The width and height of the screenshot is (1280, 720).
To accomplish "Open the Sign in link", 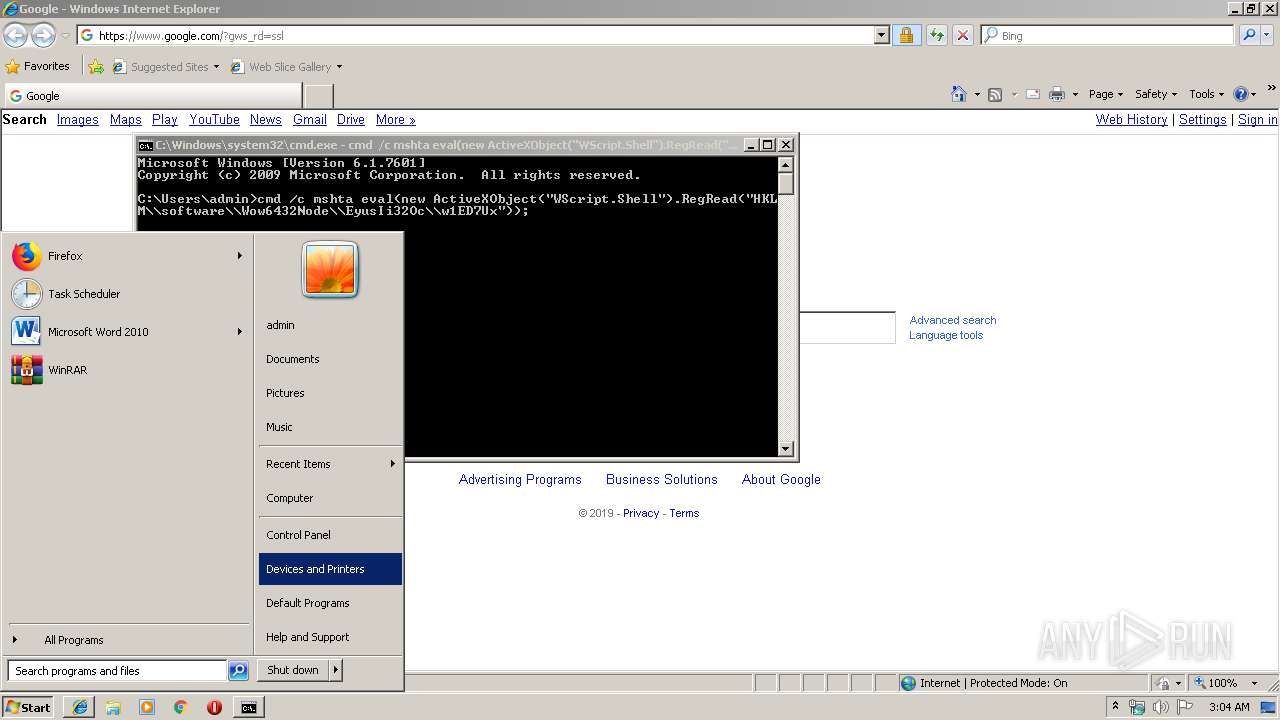I will tap(1257, 119).
